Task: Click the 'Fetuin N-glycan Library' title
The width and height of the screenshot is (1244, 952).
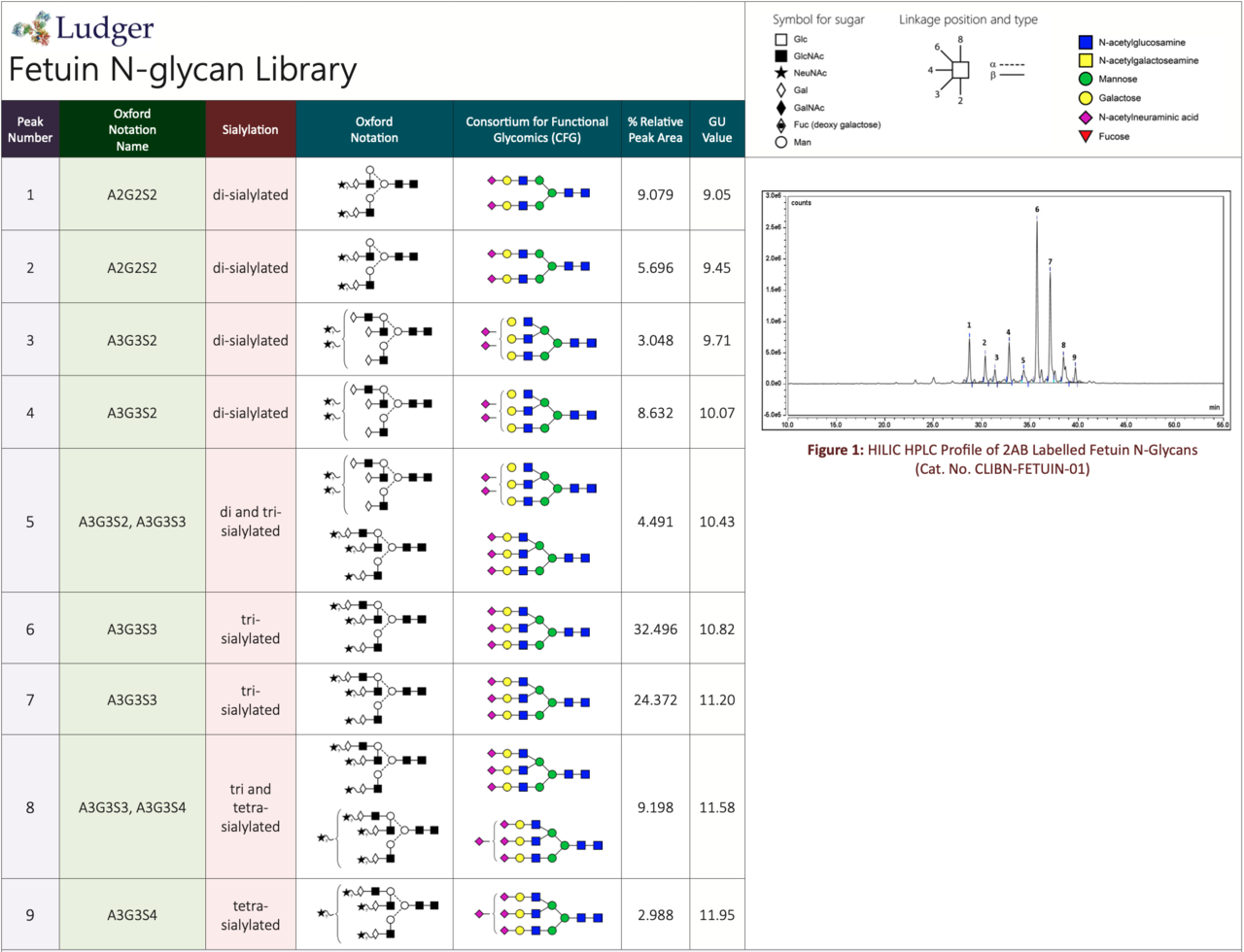Action: (183, 70)
